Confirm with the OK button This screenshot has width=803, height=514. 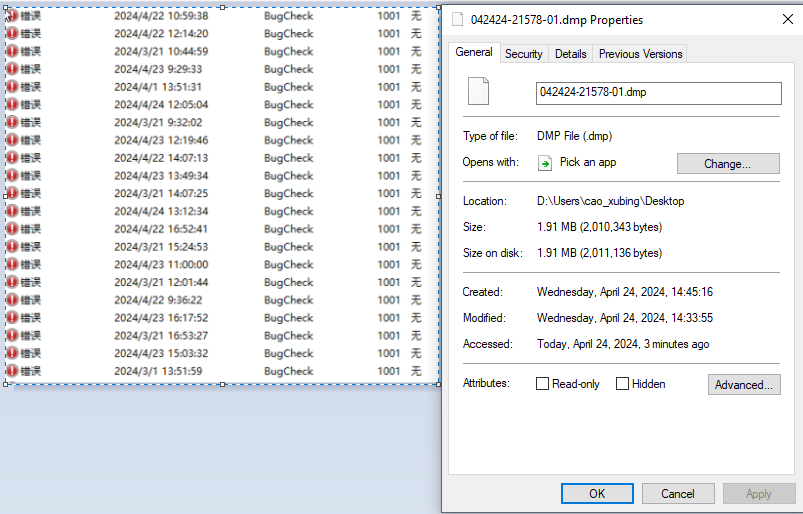tap(597, 494)
